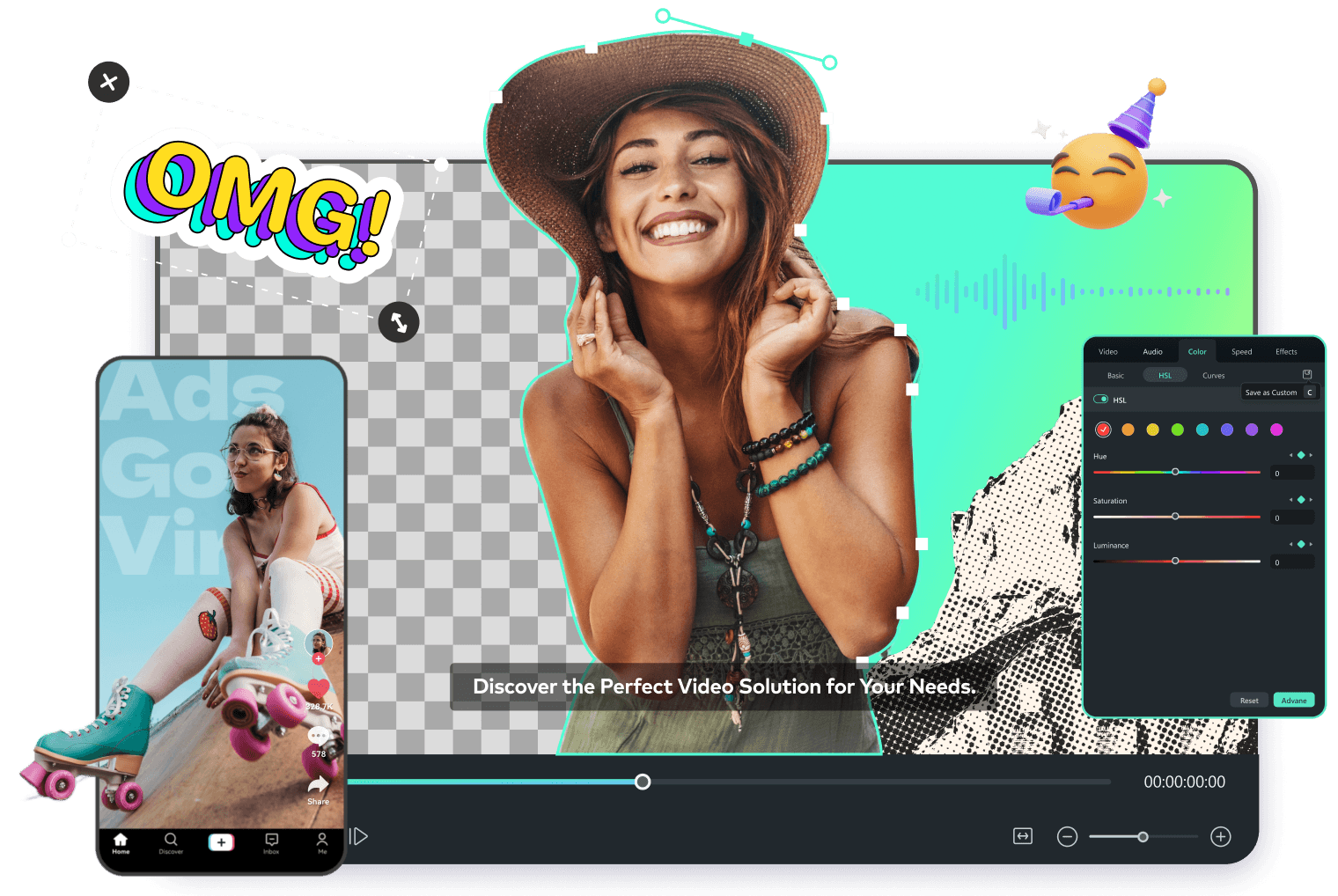Click the play button in player bar
1338x896 pixels.
click(x=359, y=836)
